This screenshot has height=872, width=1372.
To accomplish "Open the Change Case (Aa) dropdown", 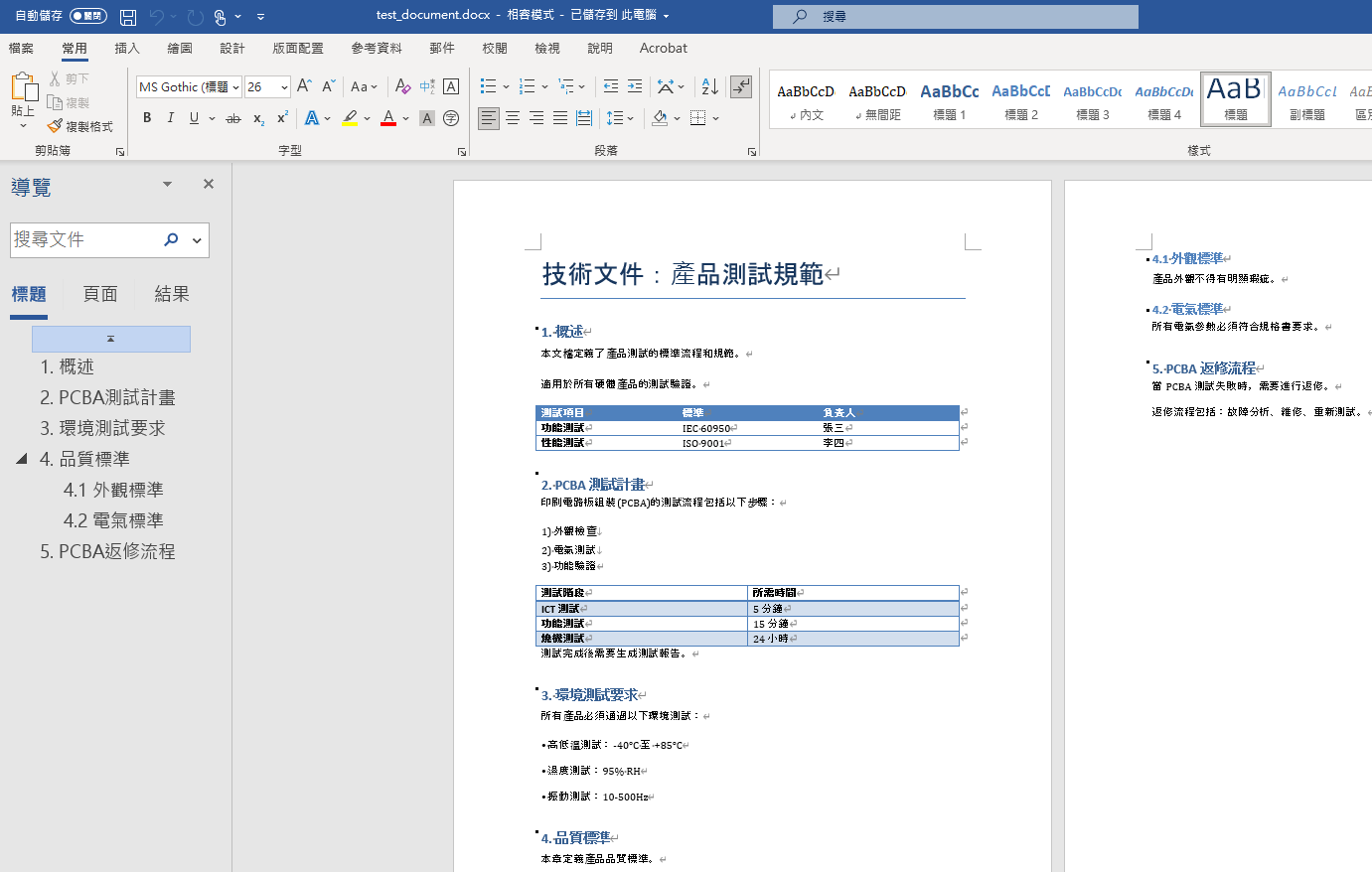I will [365, 86].
